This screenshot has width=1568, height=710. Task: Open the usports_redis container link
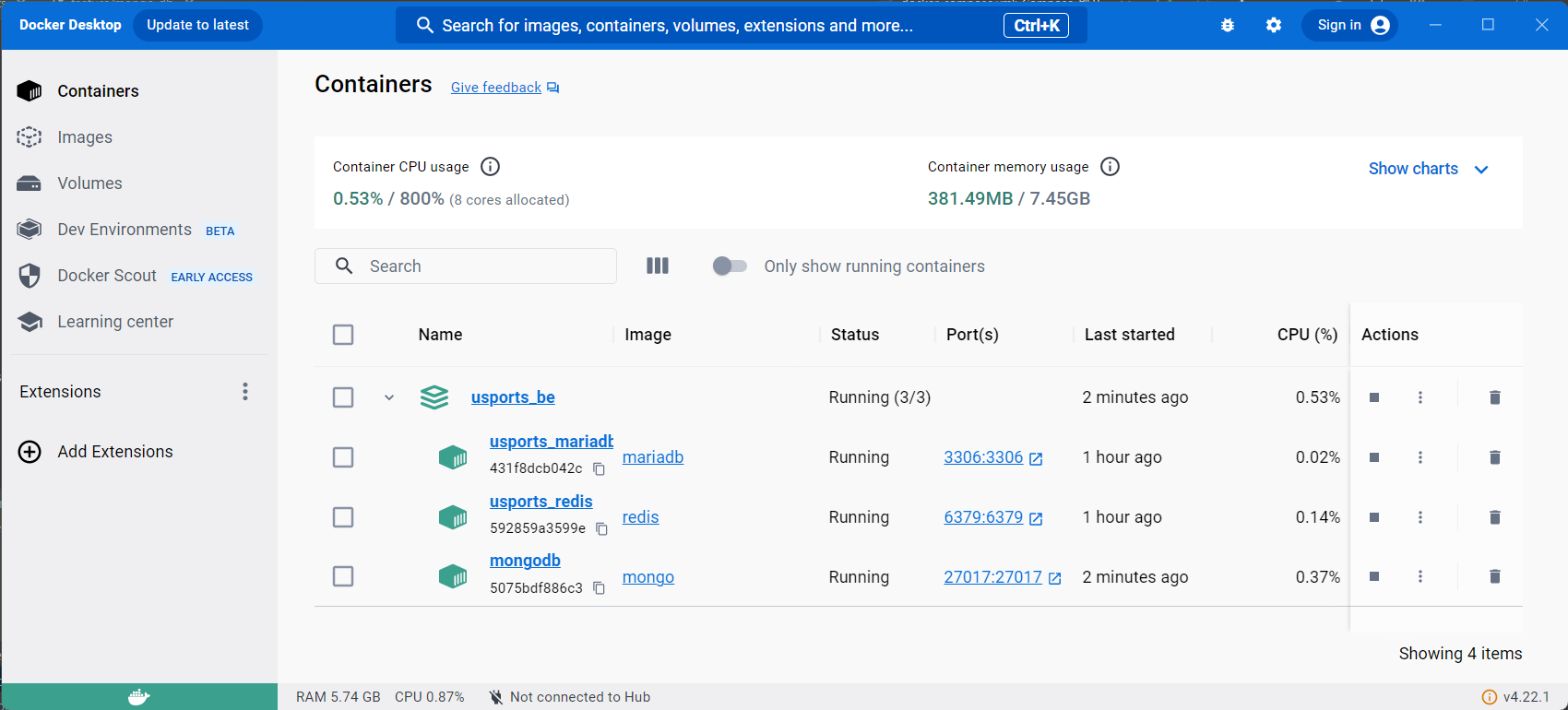coord(541,502)
